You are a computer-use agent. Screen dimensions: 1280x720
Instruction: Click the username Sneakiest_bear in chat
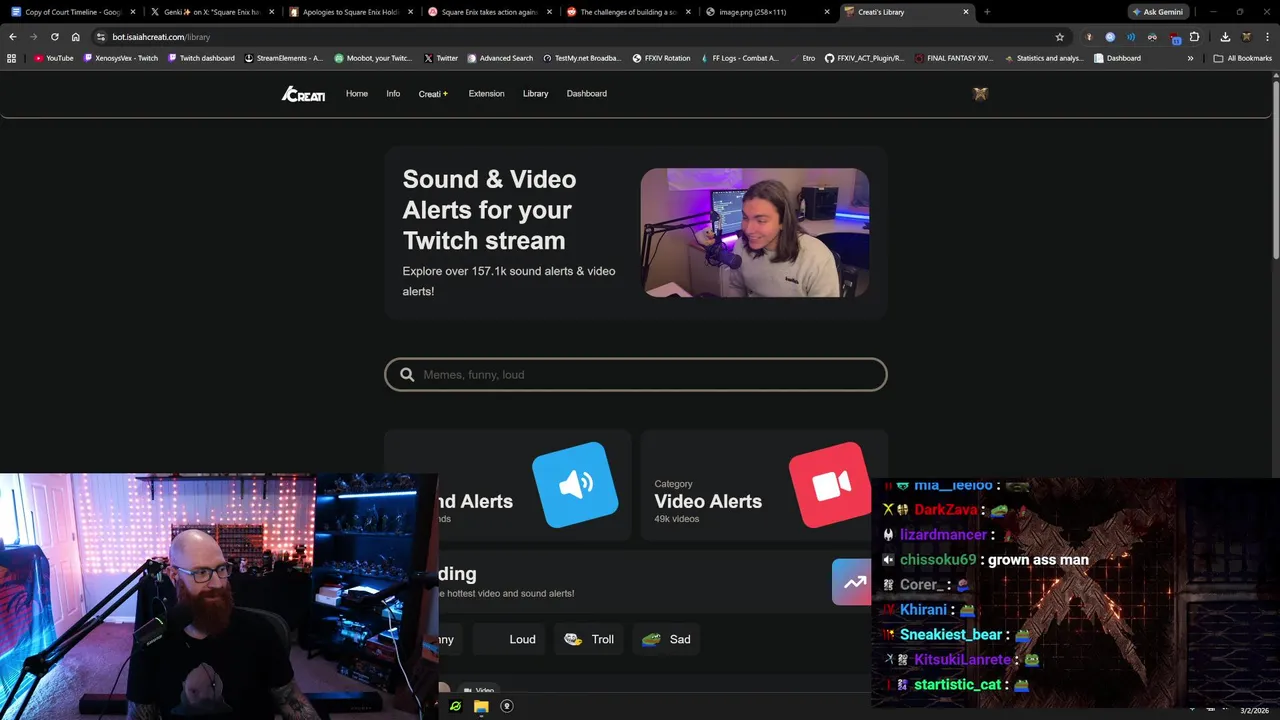tap(951, 635)
